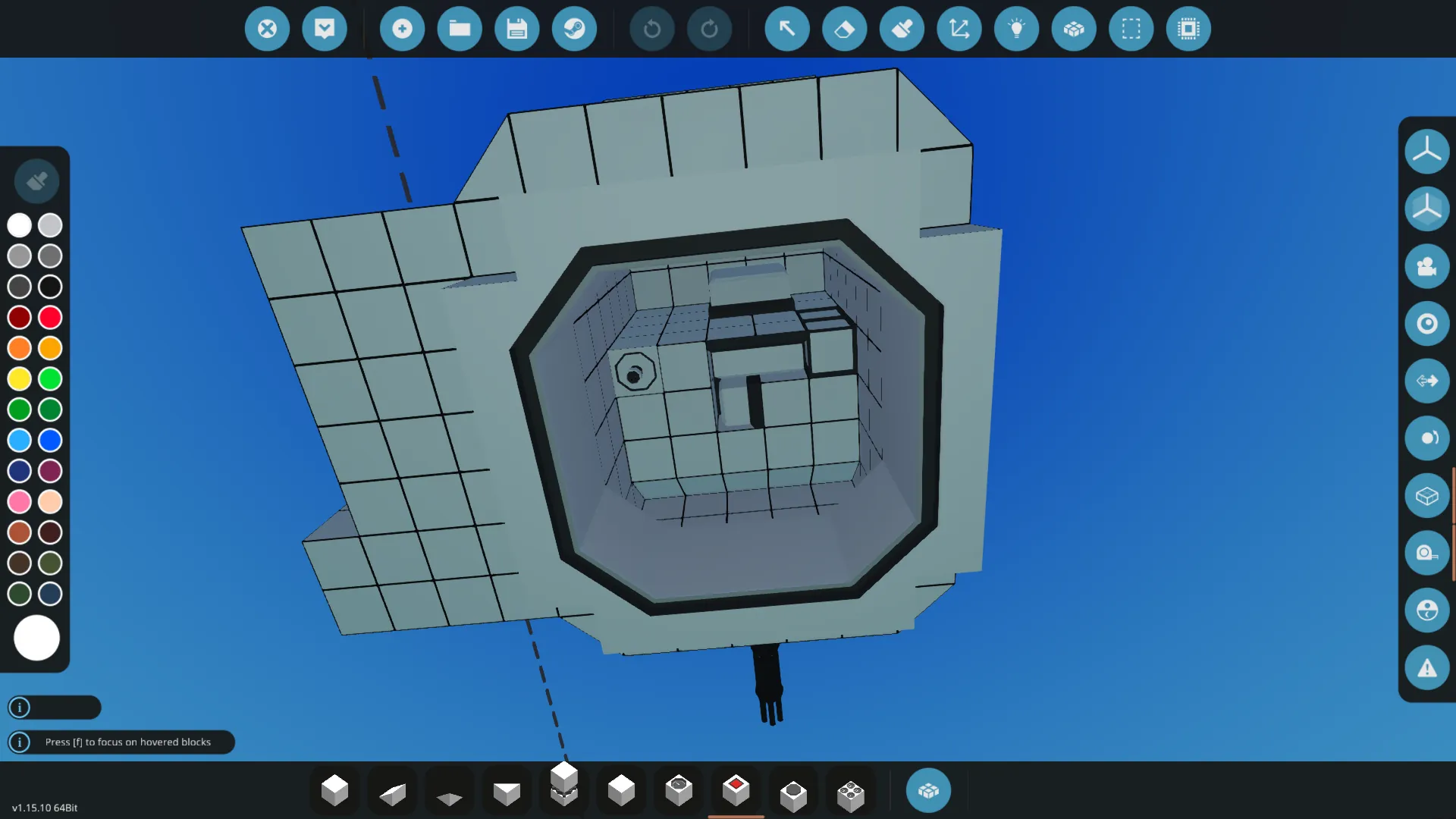Toggle the tape measure dimensions button

[x=1426, y=553]
